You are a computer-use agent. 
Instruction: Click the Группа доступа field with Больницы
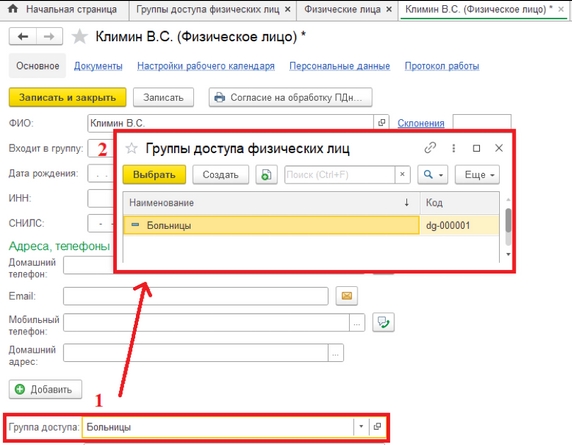pos(218,426)
